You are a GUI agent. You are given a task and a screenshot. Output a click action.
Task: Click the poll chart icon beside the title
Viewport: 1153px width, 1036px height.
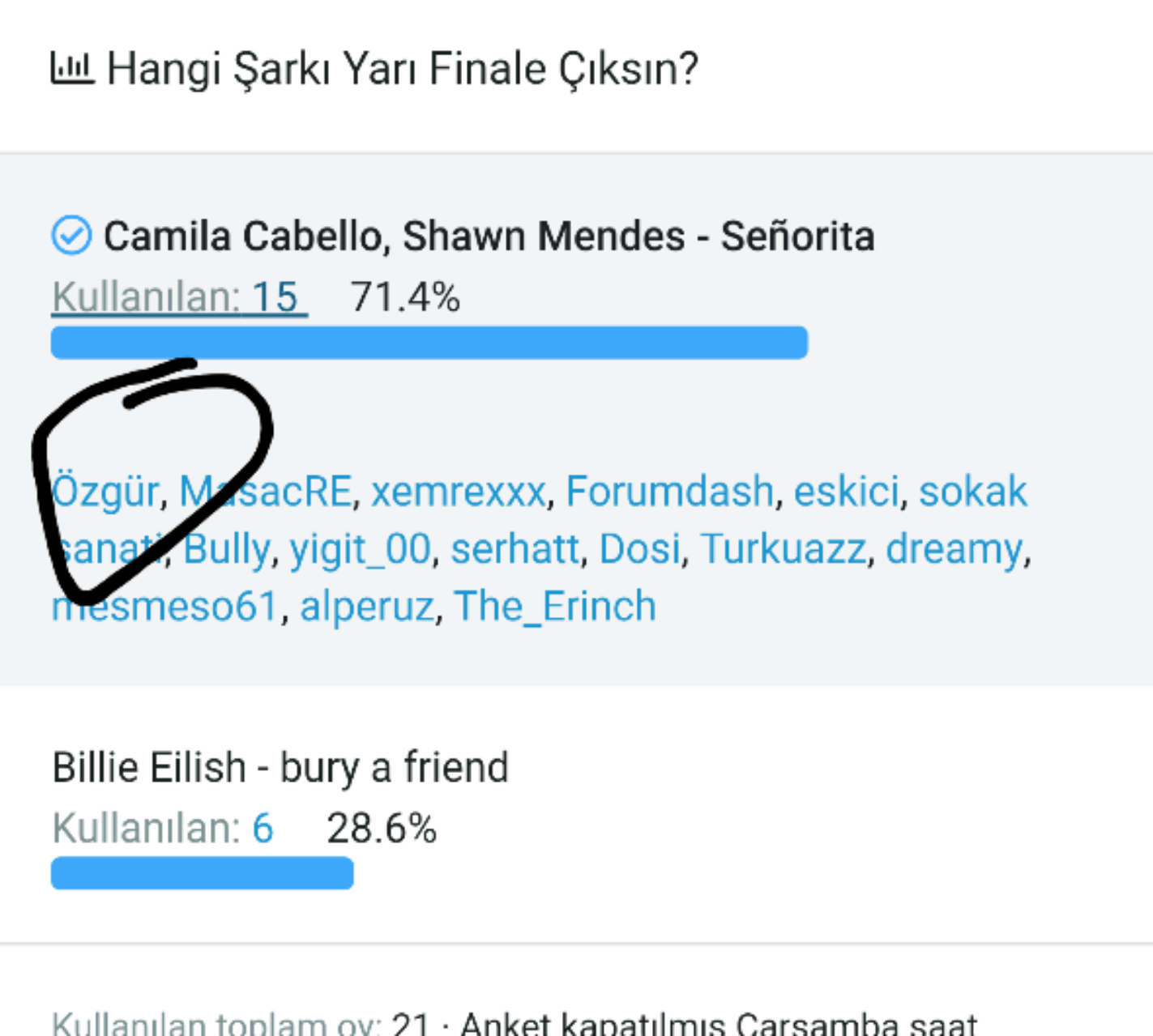tap(72, 68)
